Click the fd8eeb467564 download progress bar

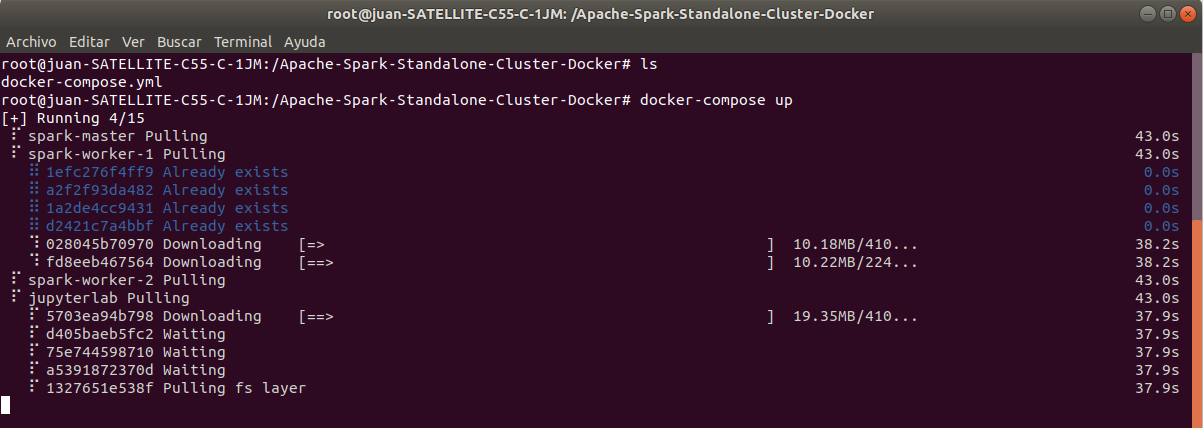pyautogui.click(x=536, y=262)
